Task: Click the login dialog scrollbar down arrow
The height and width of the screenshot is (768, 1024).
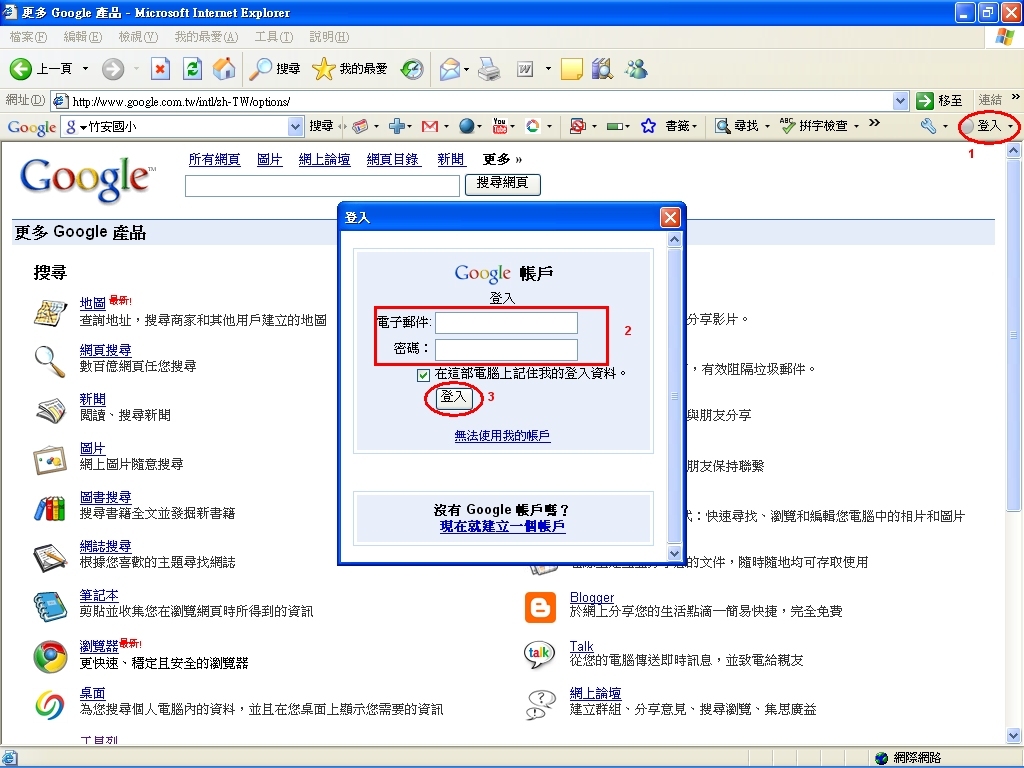Action: click(675, 553)
